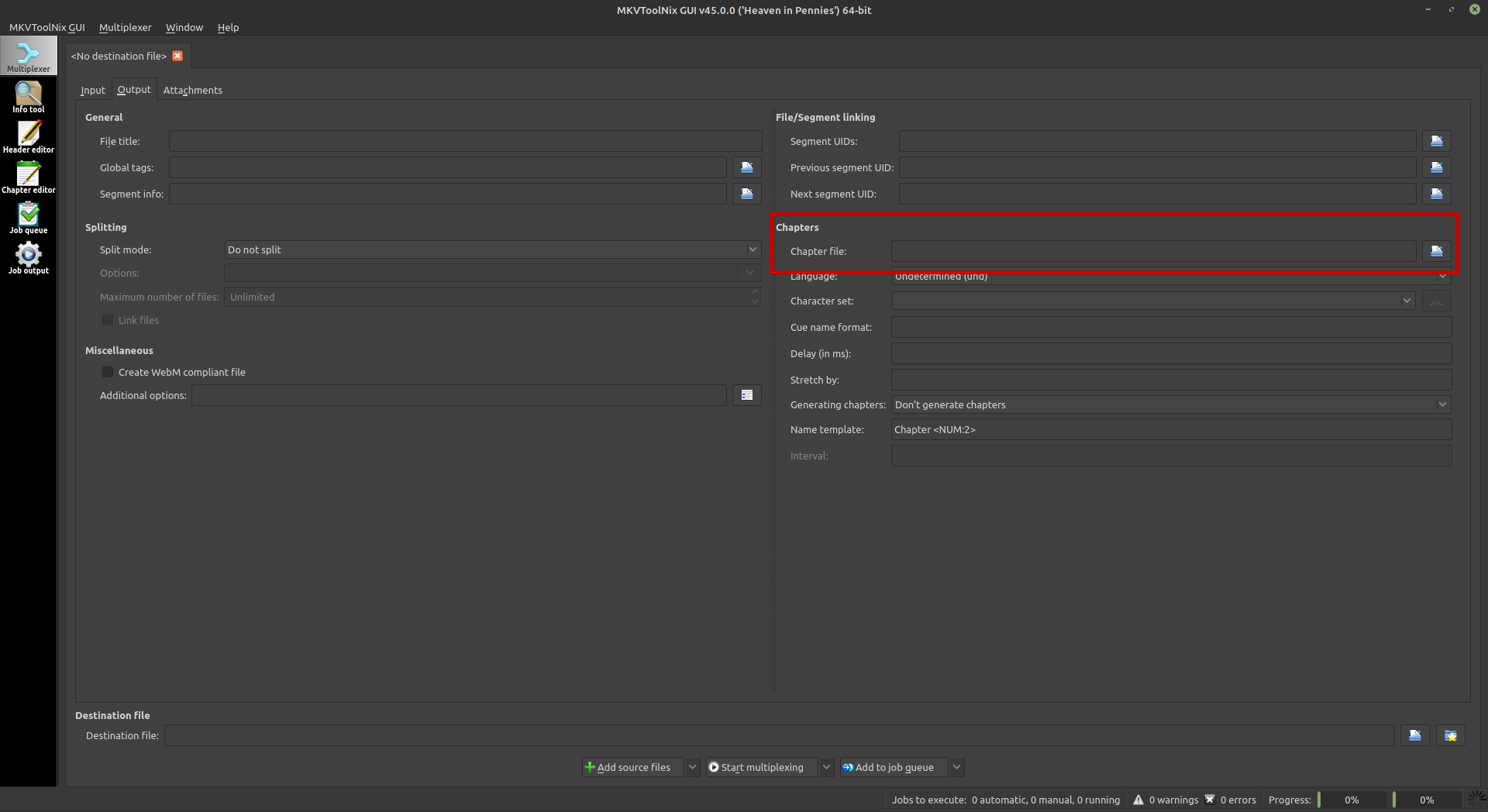The height and width of the screenshot is (812, 1488).
Task: Browse for Segment info file
Action: click(x=747, y=194)
